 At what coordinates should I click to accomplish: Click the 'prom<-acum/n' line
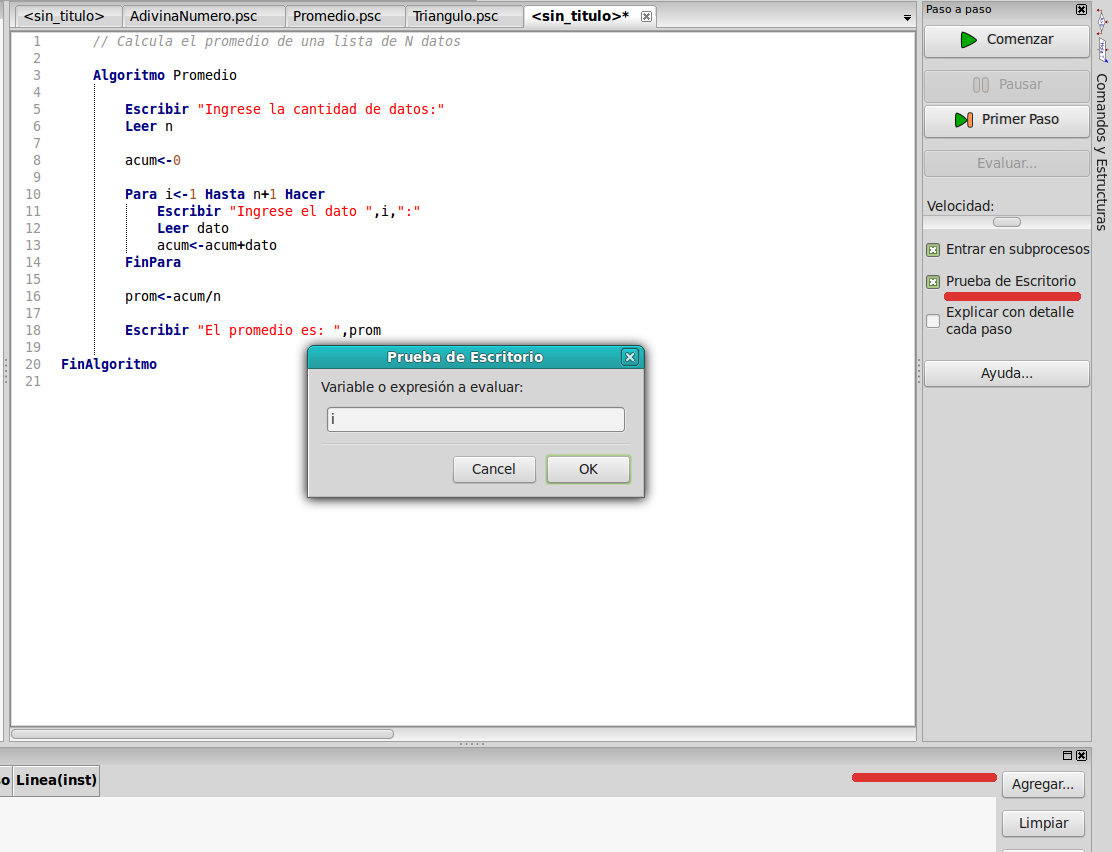(x=173, y=297)
